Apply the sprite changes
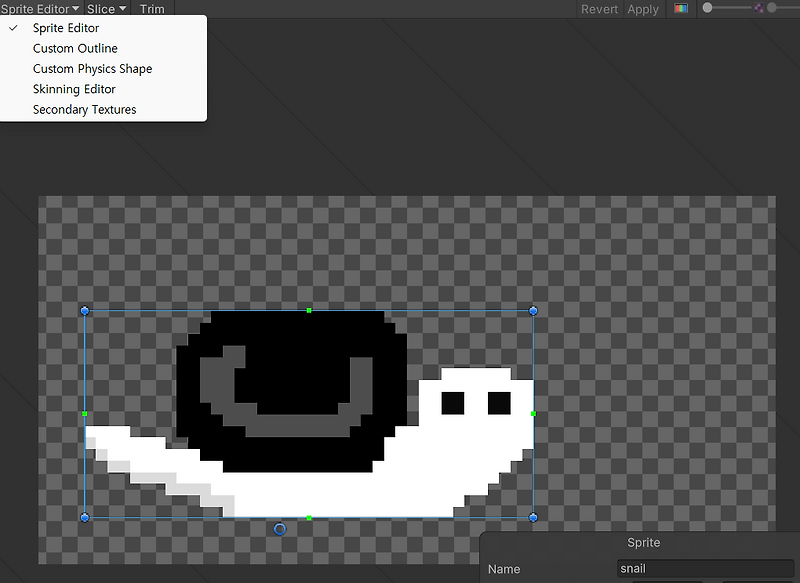 (x=643, y=9)
